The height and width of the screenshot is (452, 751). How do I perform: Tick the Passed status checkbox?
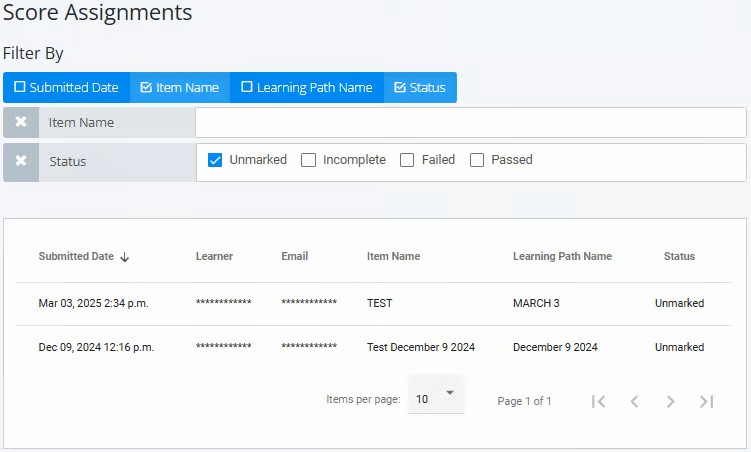pyautogui.click(x=477, y=160)
